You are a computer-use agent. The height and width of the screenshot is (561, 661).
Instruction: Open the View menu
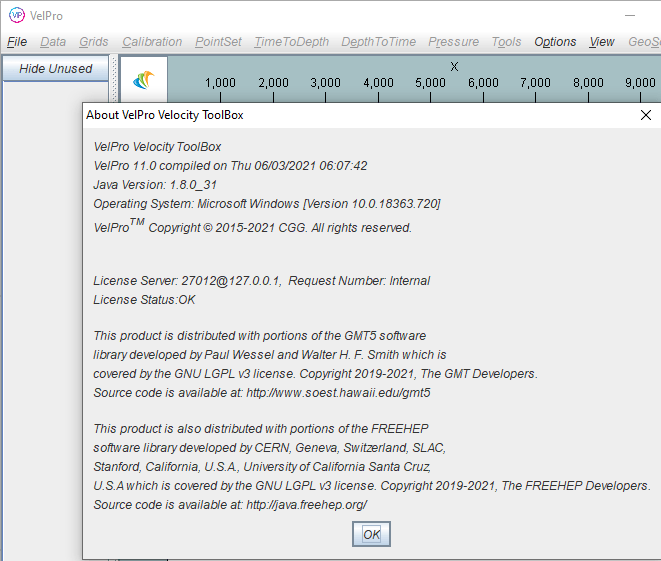[602, 42]
